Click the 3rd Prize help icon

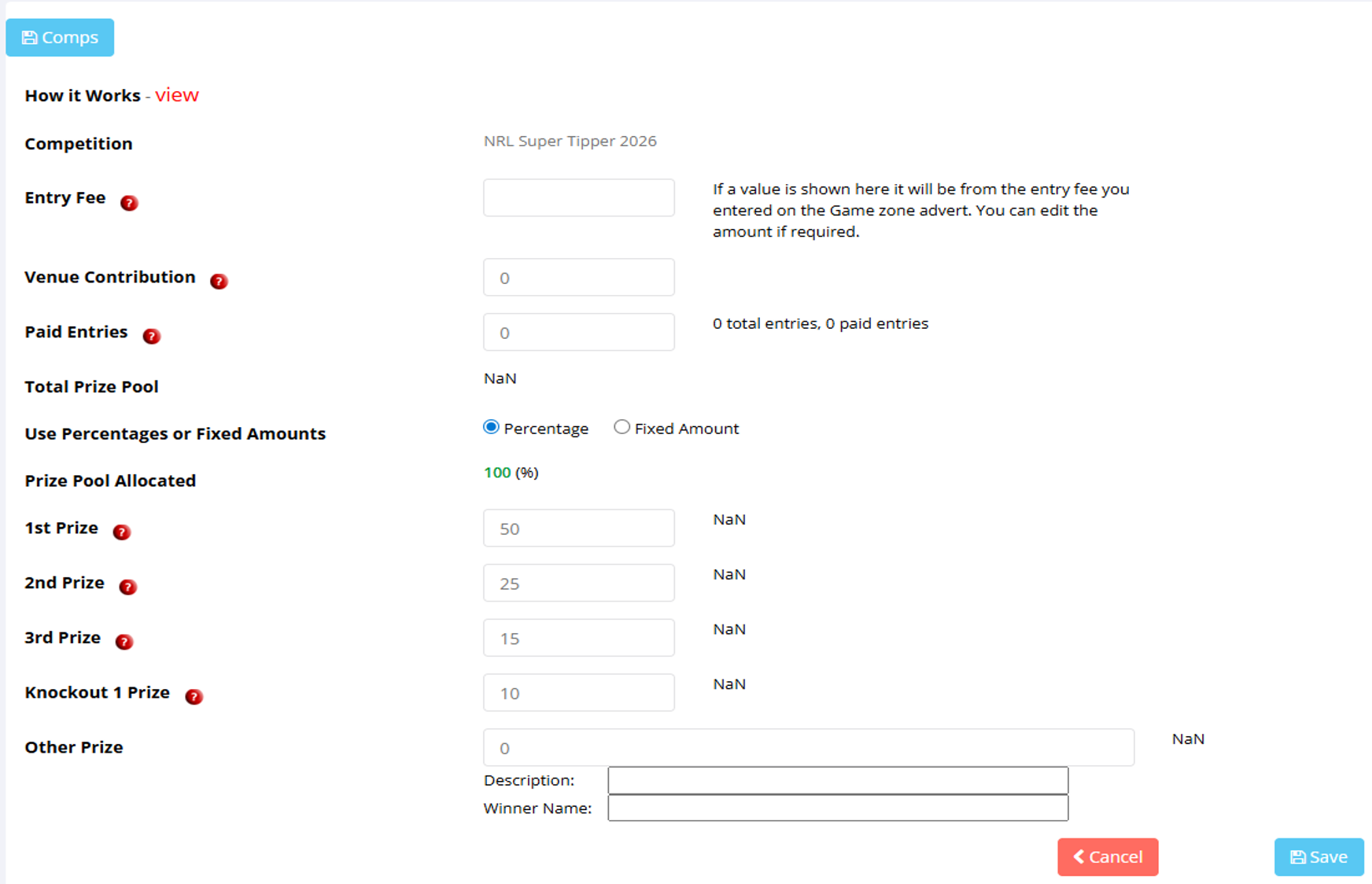point(124,642)
